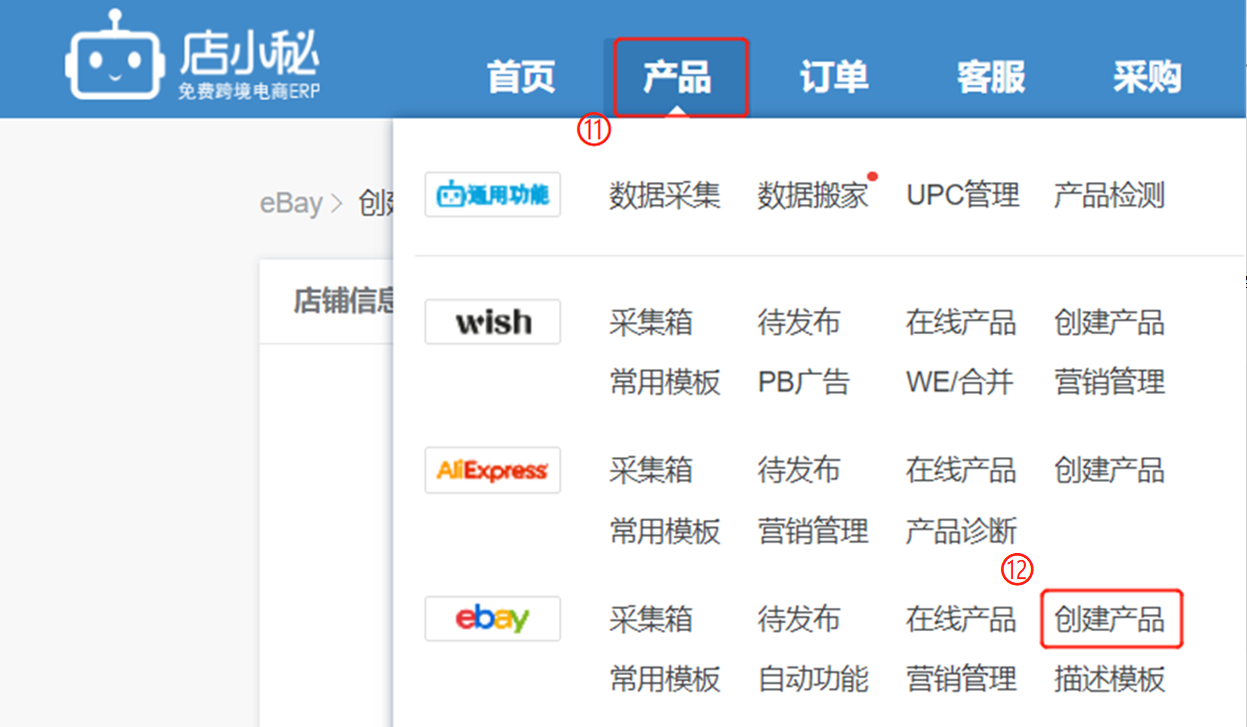Open 常用模板 in the AliExpress section
The width and height of the screenshot is (1247, 727).
(x=665, y=531)
